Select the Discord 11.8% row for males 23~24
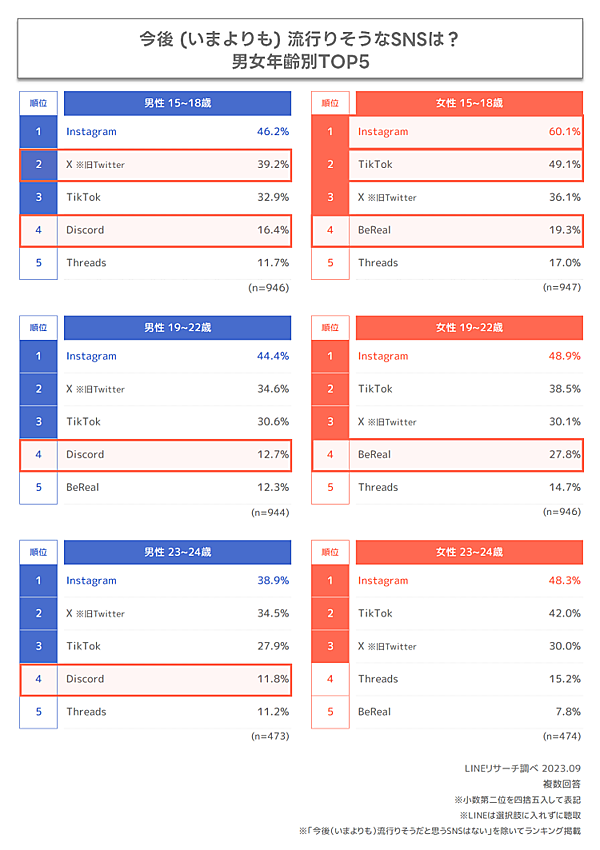Screen dimensions: 600x850 [177, 680]
